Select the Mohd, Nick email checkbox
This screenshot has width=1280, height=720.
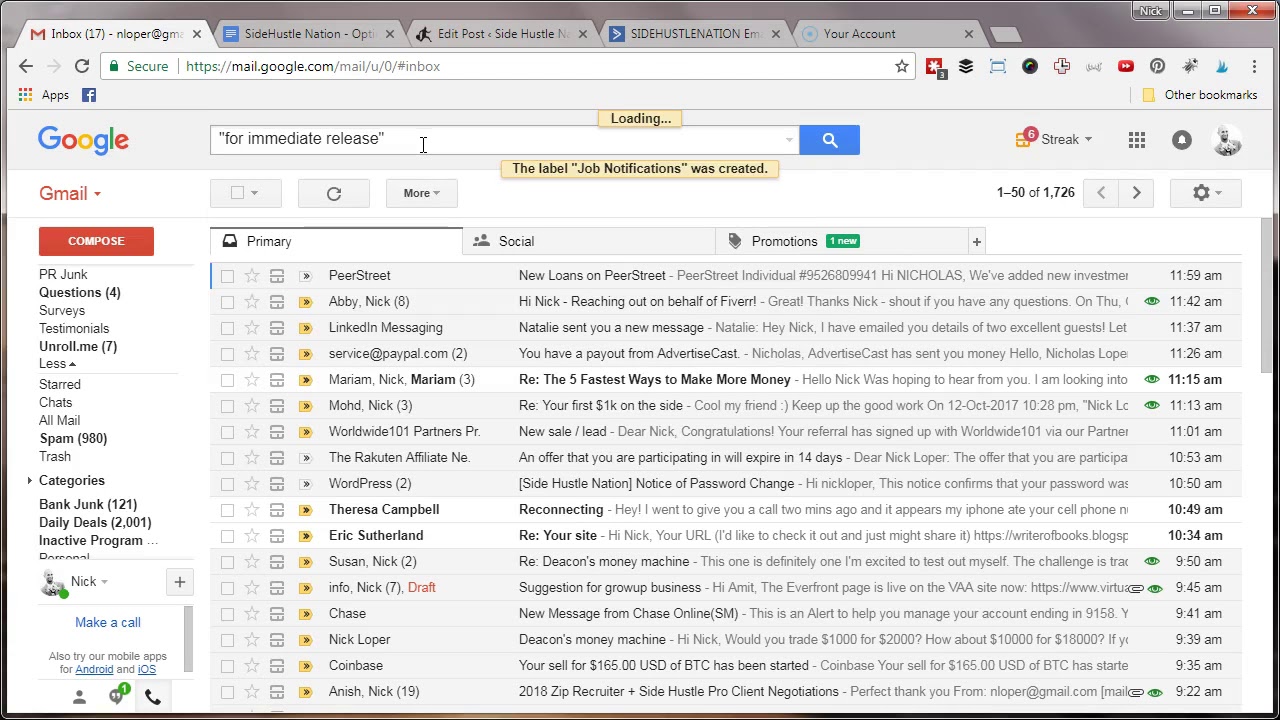coord(227,406)
